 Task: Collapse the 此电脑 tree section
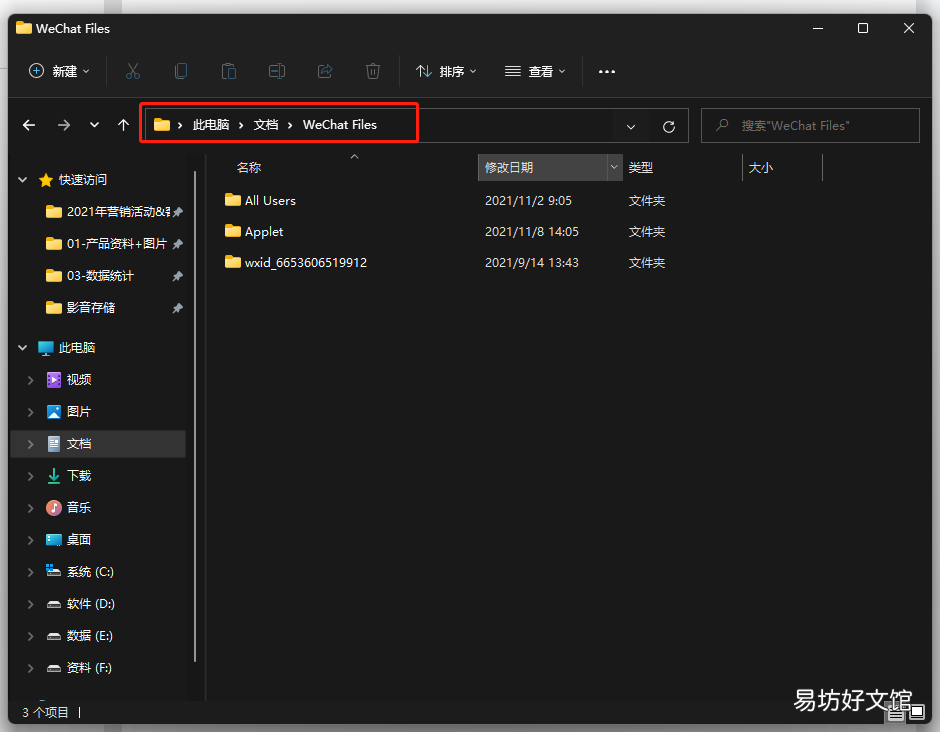[23, 347]
